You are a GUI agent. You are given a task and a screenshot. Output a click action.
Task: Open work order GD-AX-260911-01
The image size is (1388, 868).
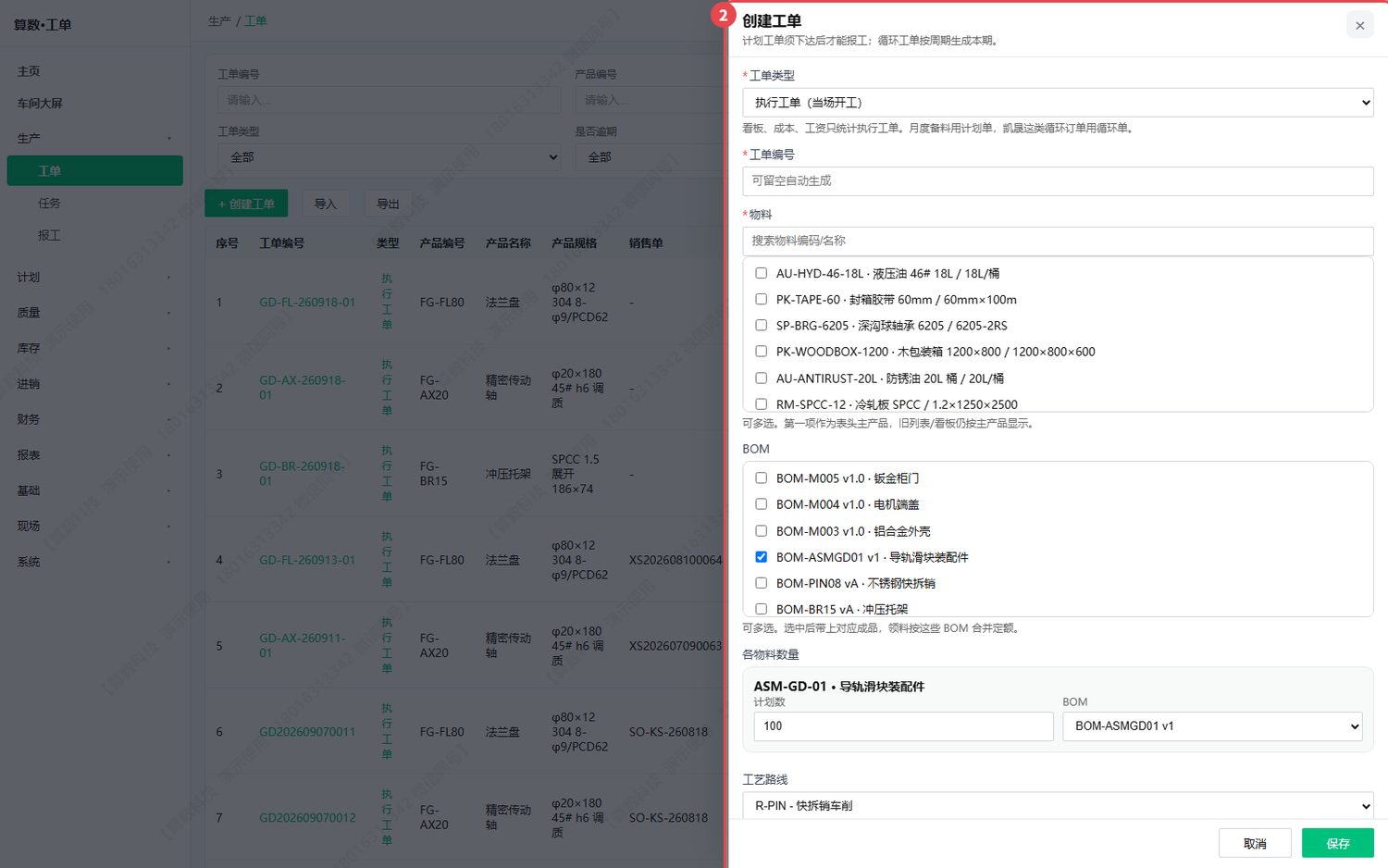(303, 646)
